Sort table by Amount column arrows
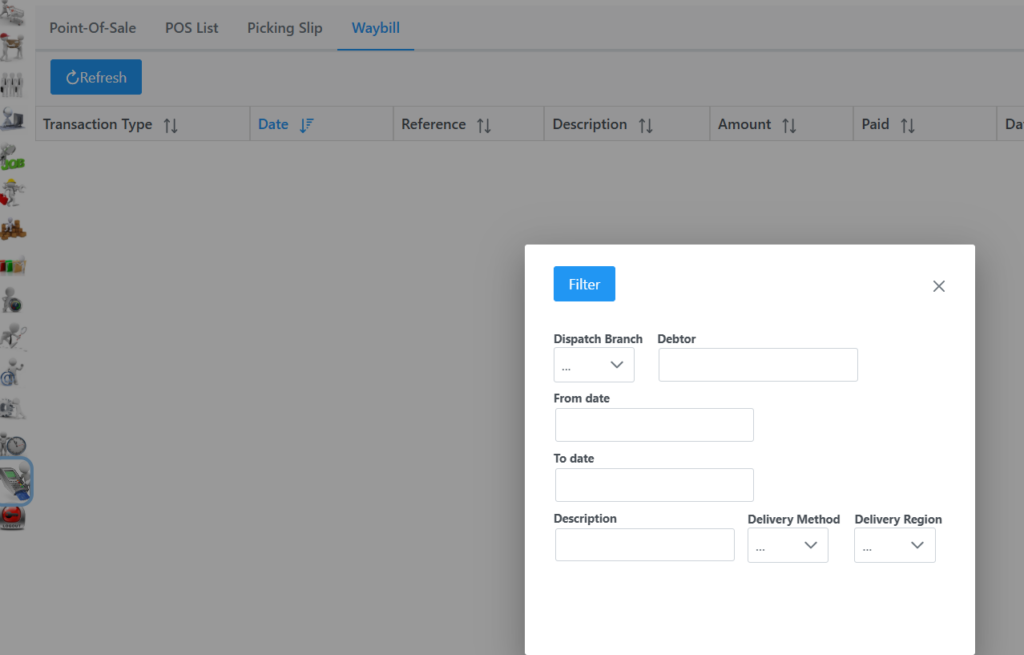 [x=789, y=125]
